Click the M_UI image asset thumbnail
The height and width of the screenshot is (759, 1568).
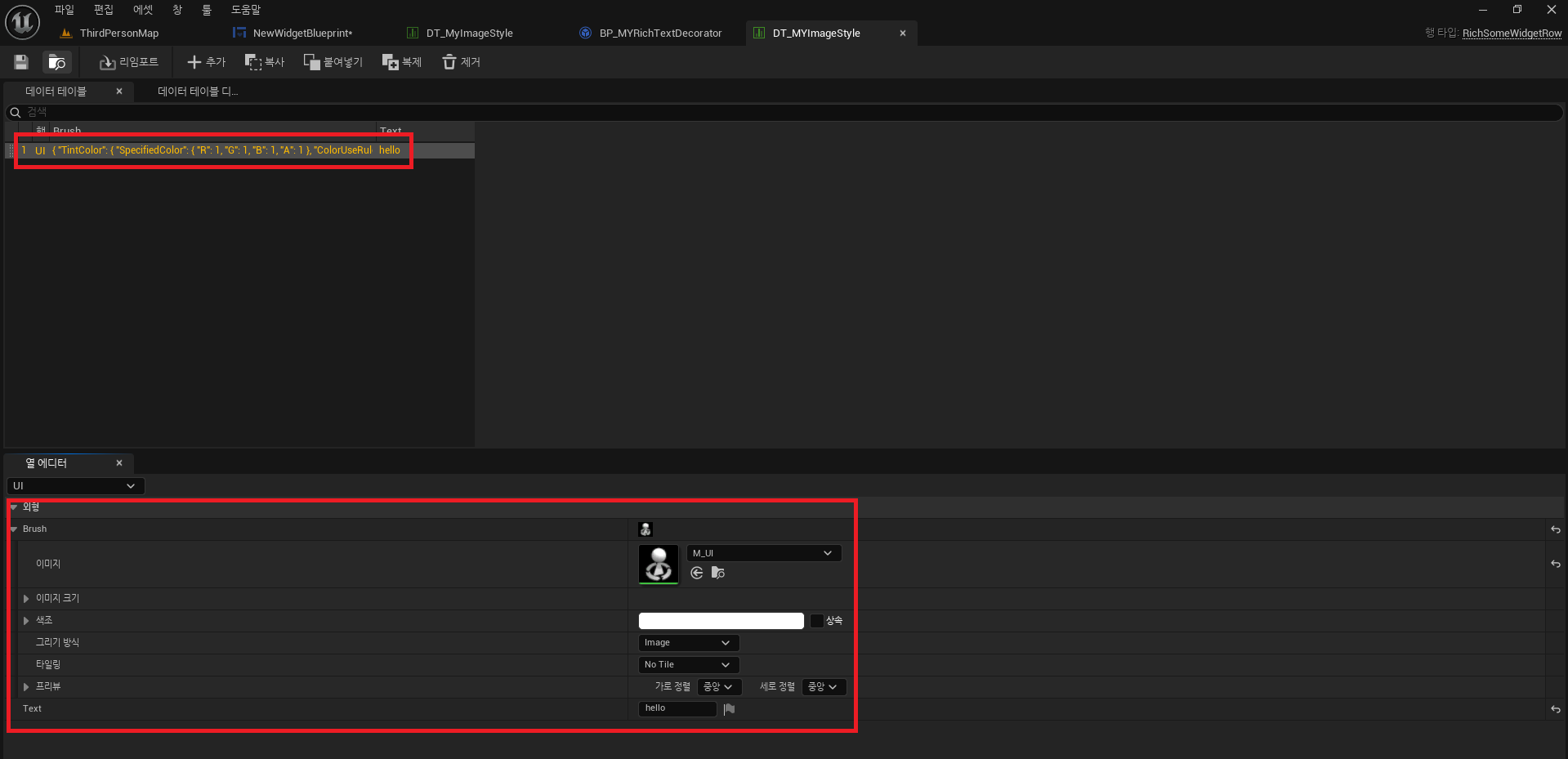click(x=659, y=564)
